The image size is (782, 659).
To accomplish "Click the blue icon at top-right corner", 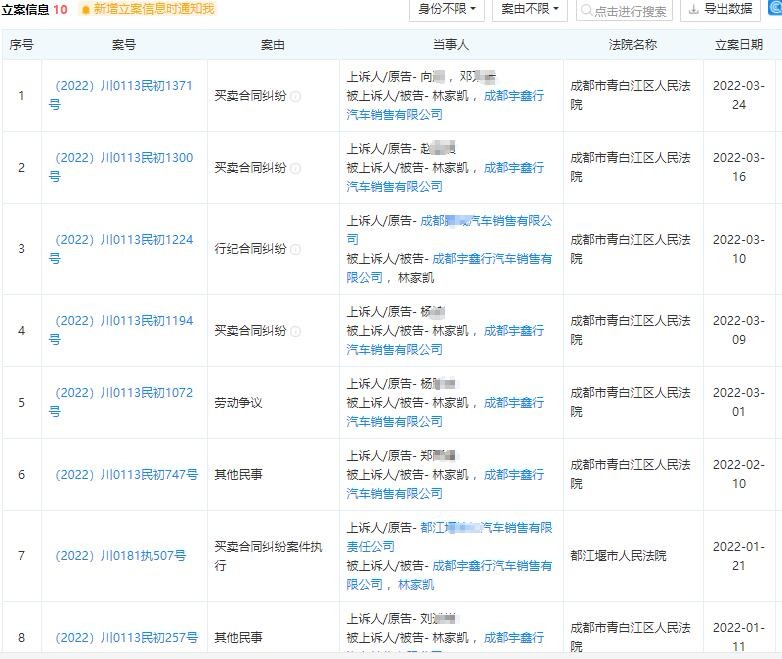I will pyautogui.click(x=774, y=8).
